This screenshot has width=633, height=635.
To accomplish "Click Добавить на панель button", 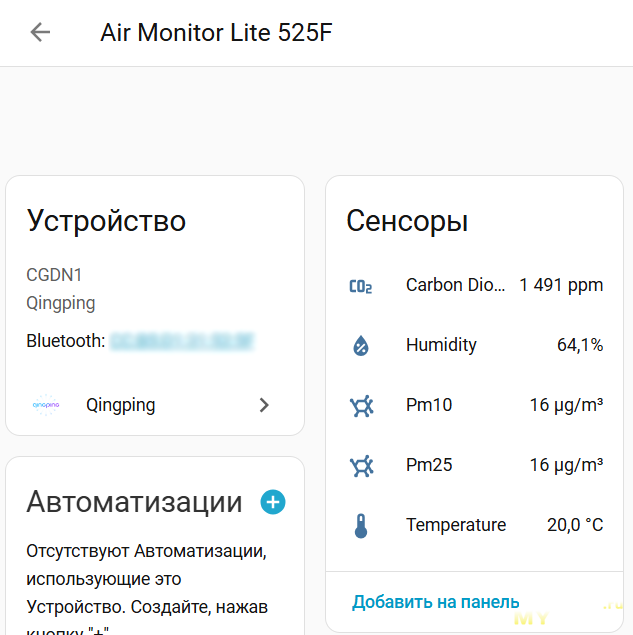I will (435, 601).
